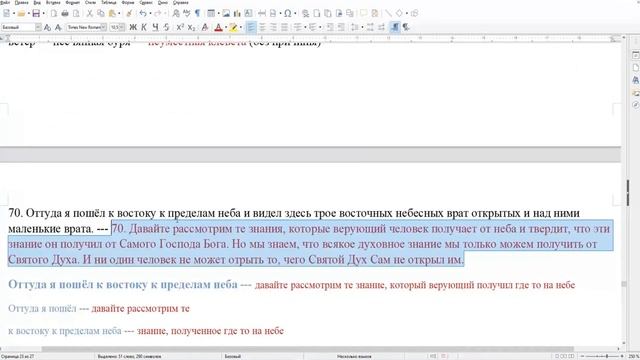Expand the highlight color dropdown arrow
The image size is (640, 360).
(240, 27)
